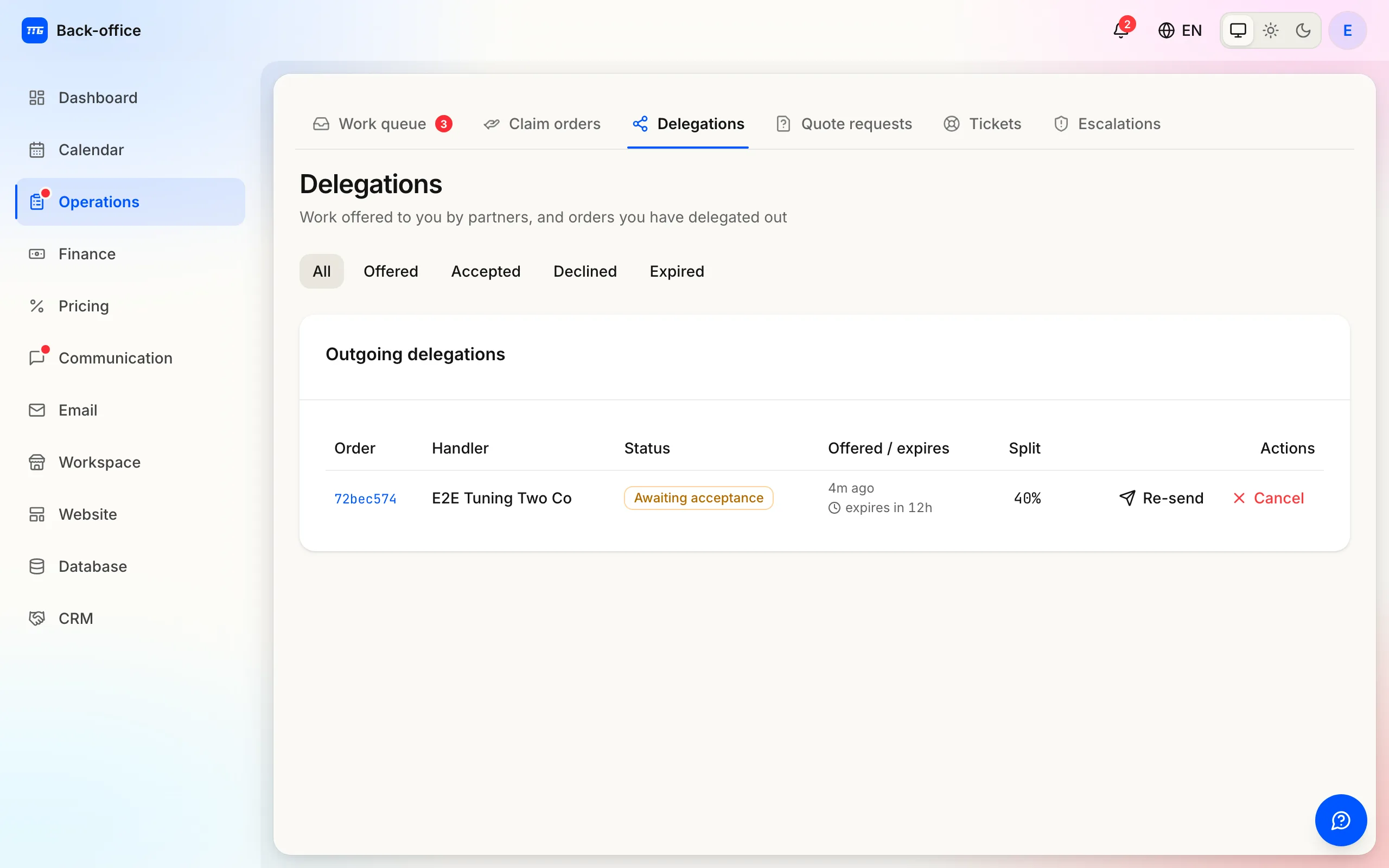
Task: Switch to the Claim orders tab
Action: [543, 124]
